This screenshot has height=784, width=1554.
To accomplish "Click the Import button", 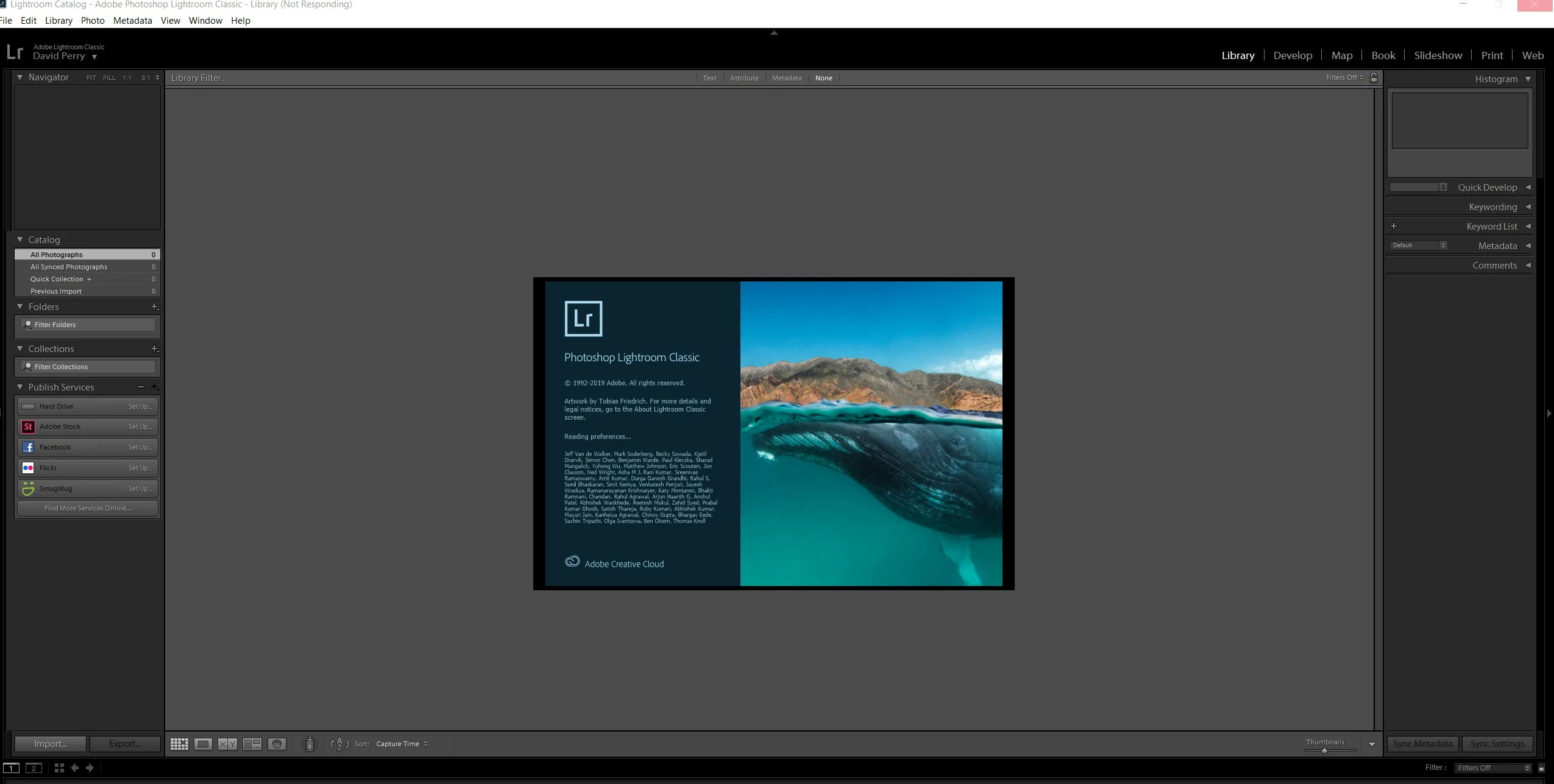I will (x=51, y=744).
